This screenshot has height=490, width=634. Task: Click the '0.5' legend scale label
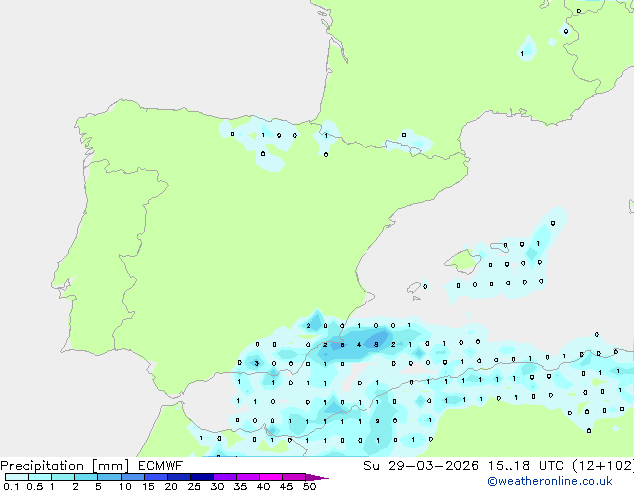pos(34,486)
